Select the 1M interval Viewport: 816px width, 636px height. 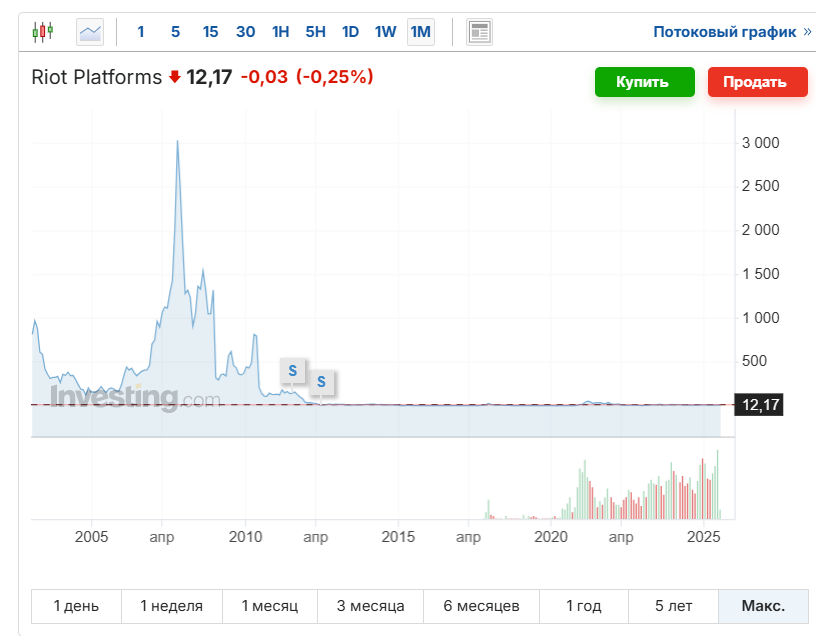click(420, 32)
